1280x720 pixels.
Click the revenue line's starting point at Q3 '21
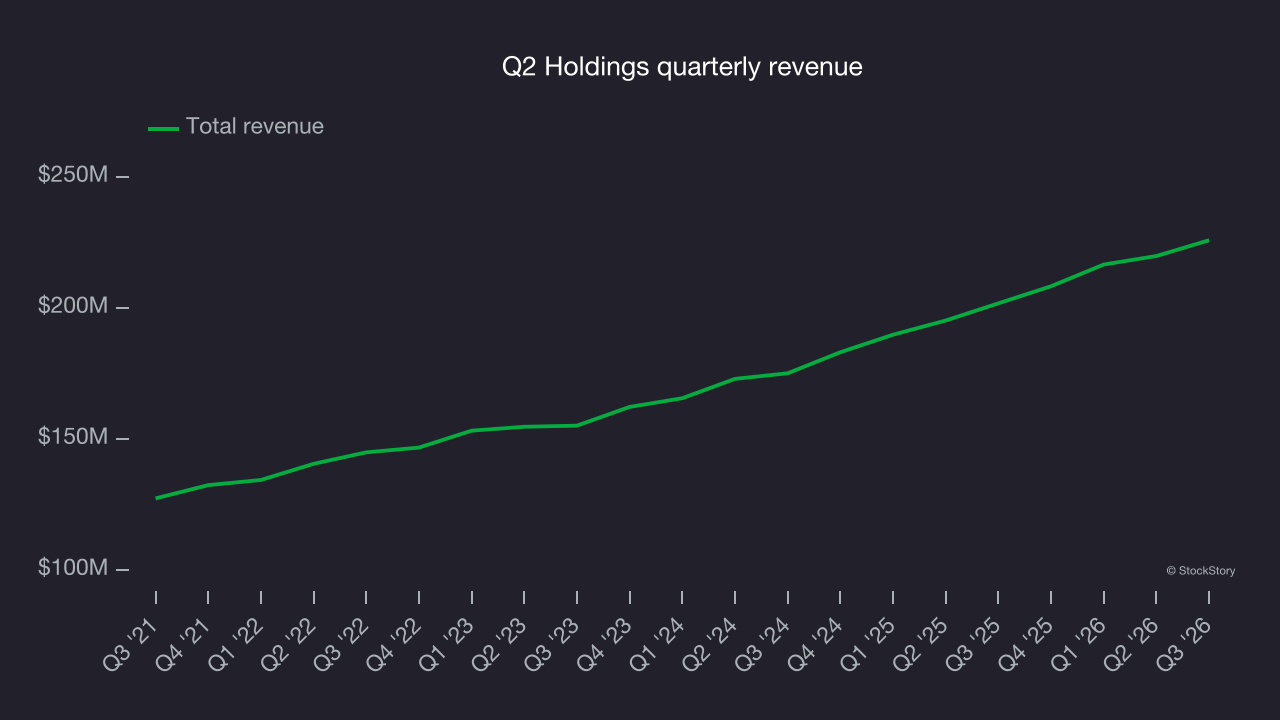click(x=156, y=498)
